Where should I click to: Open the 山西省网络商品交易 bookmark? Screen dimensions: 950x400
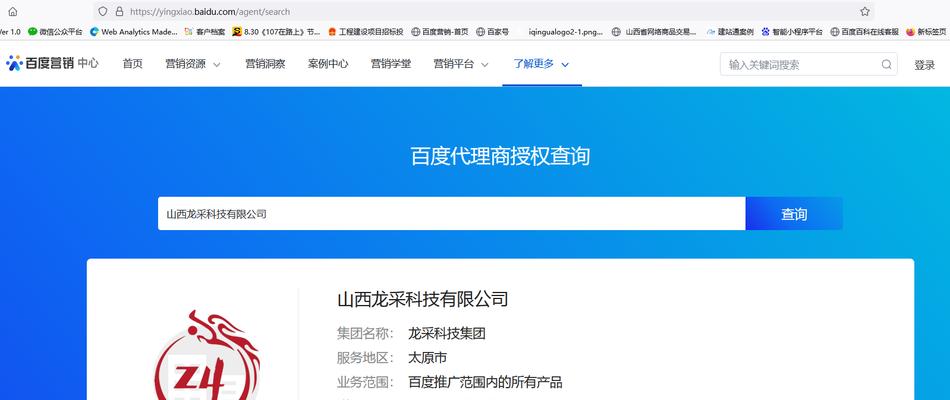[654, 32]
